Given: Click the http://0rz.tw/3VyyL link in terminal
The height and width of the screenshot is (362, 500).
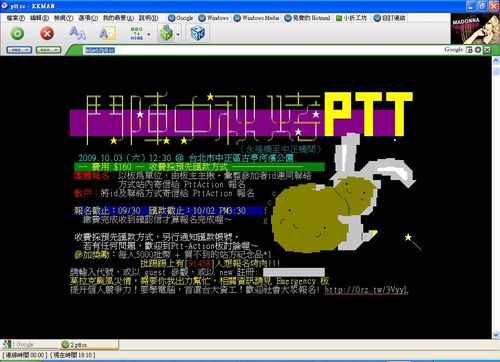Looking at the screenshot, I should pyautogui.click(x=366, y=290).
